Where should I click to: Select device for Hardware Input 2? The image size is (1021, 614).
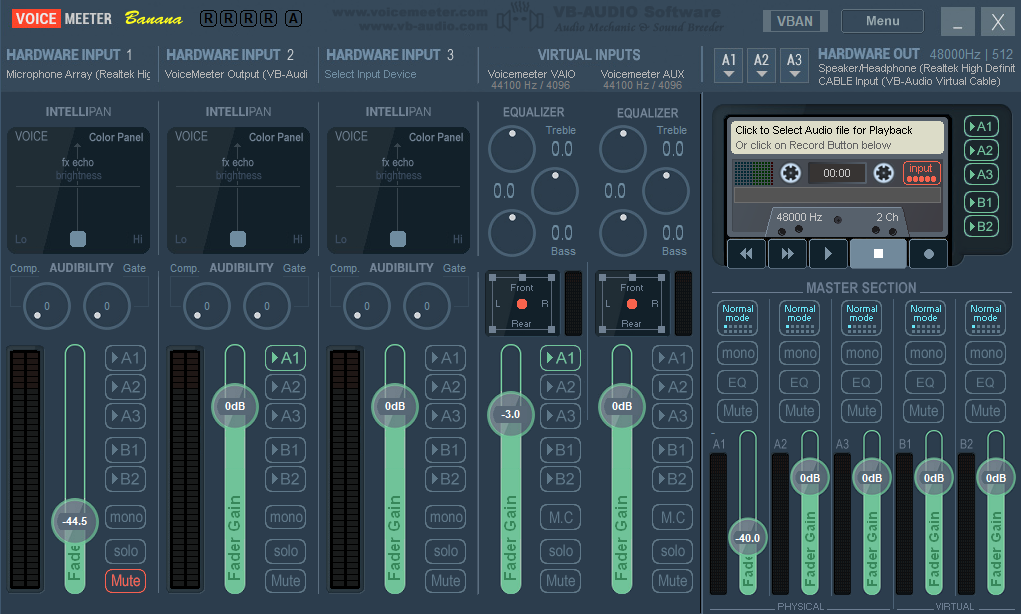[x=236, y=74]
